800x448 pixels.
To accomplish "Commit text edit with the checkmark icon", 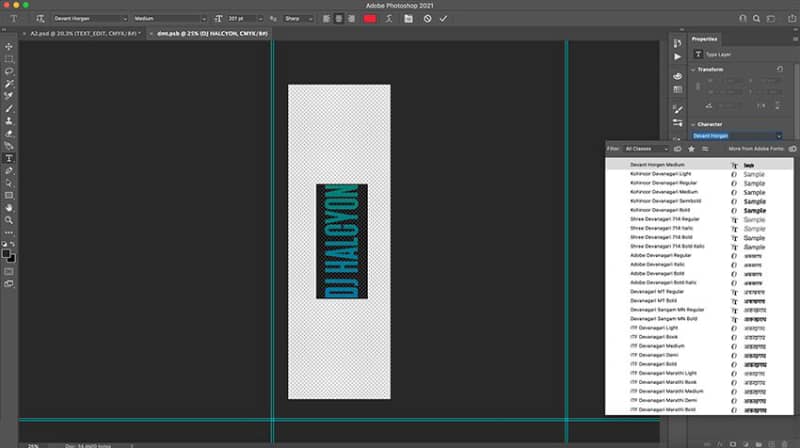I will point(443,19).
